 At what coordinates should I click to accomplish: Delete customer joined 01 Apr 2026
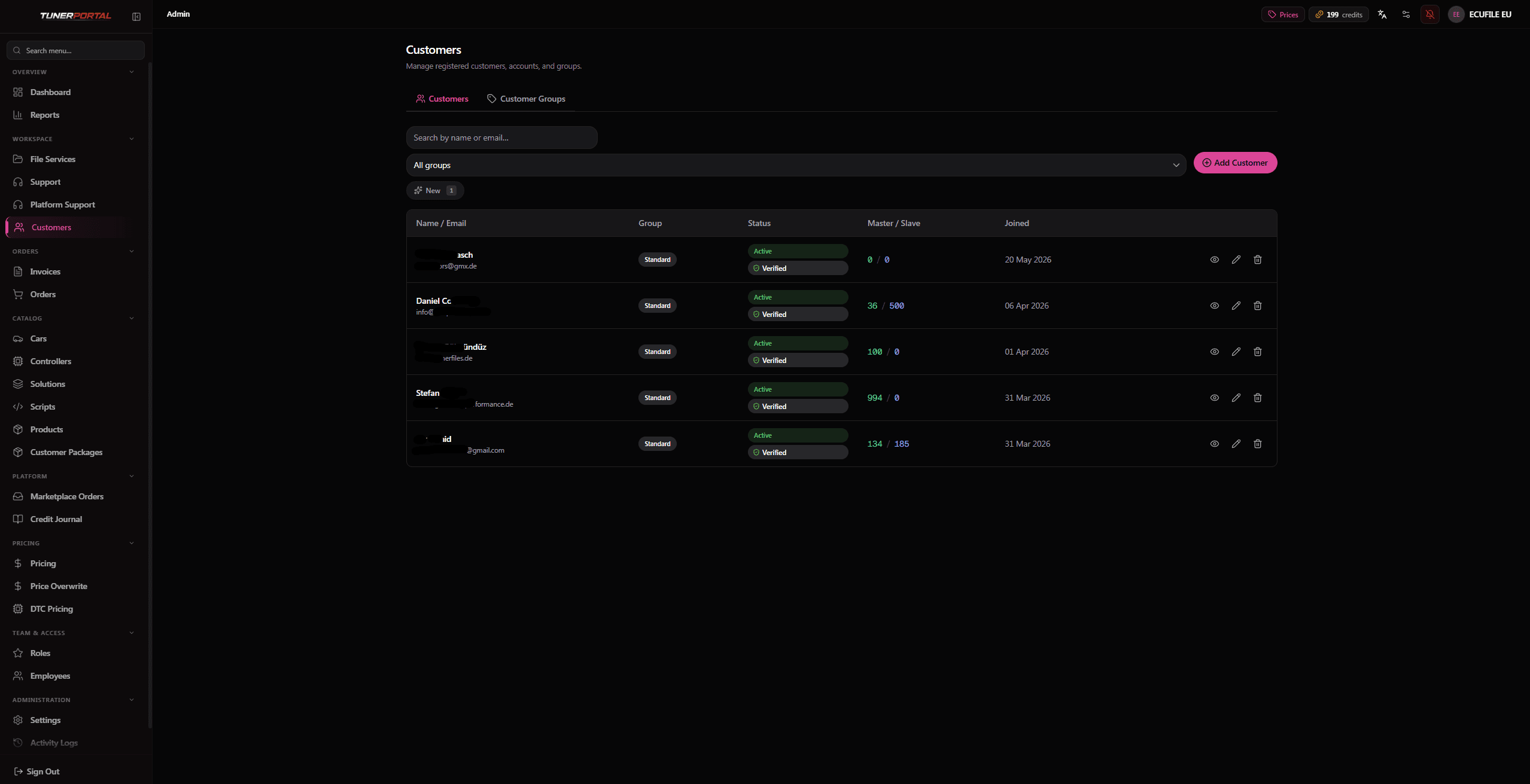point(1258,352)
